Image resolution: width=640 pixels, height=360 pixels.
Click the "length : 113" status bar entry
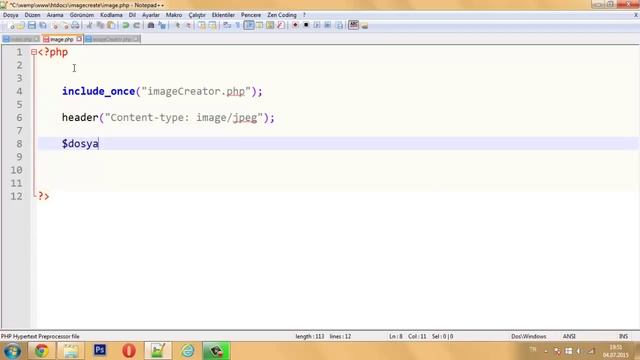click(309, 336)
